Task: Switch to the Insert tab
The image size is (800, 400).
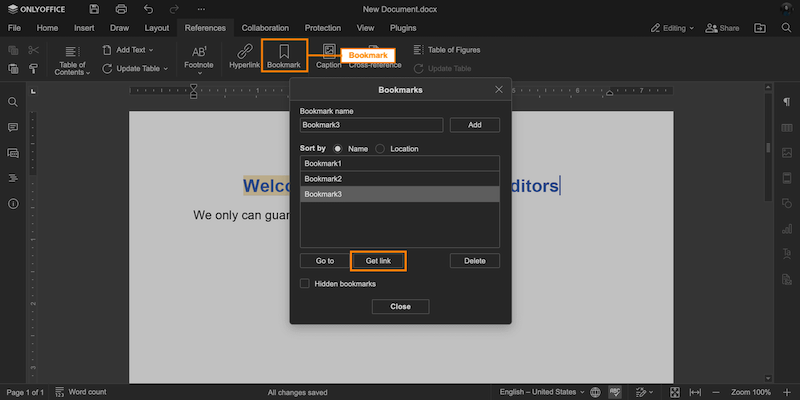Action: click(84, 28)
